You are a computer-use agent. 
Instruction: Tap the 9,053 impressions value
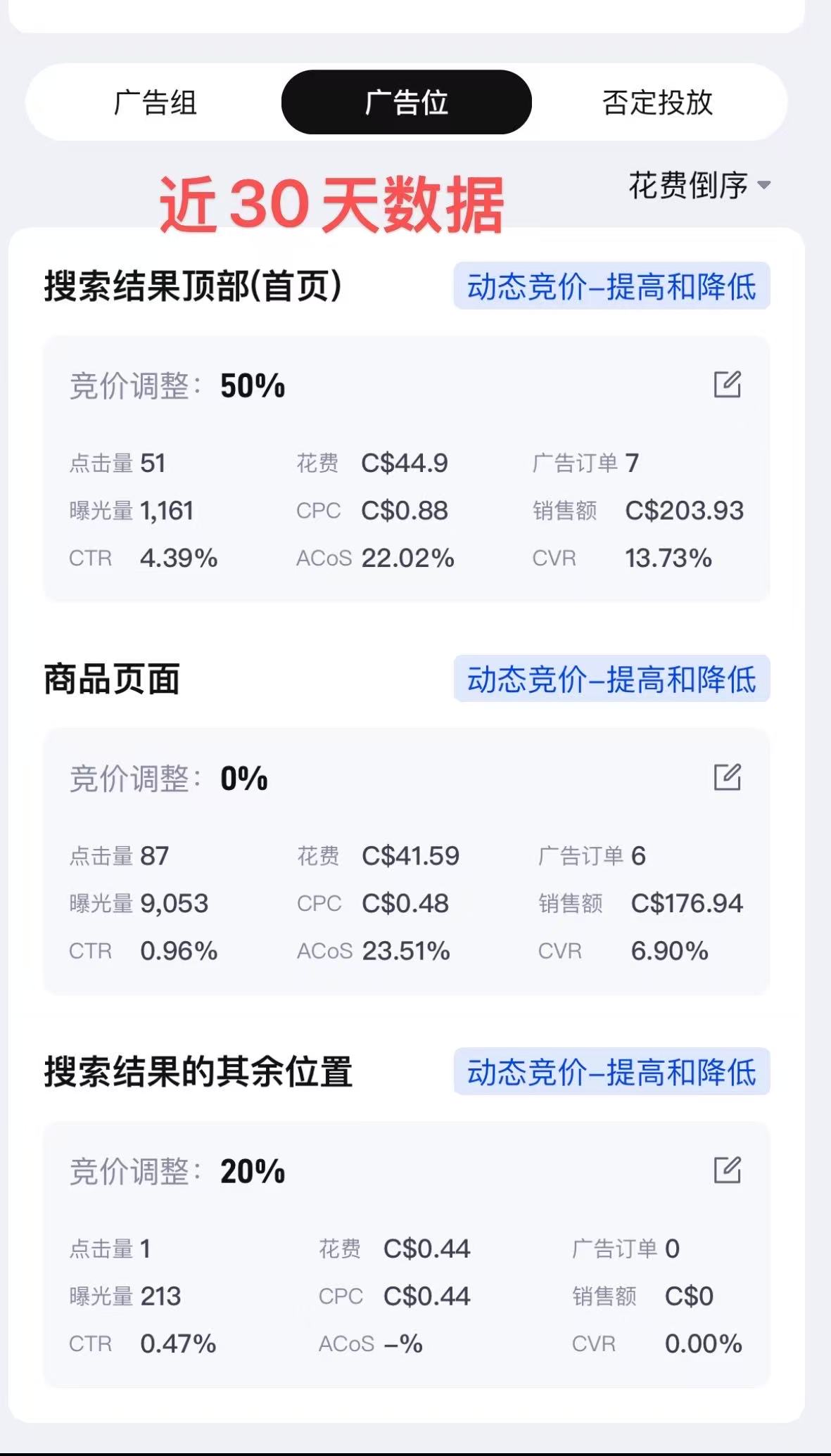[174, 903]
